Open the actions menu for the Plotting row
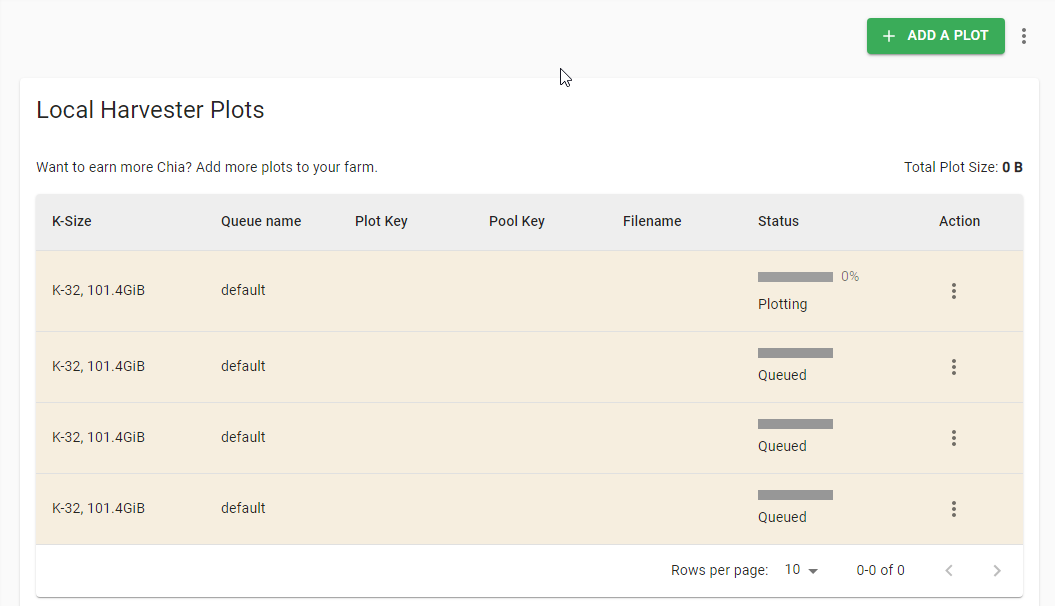This screenshot has height=606, width=1055. pyautogui.click(x=954, y=291)
